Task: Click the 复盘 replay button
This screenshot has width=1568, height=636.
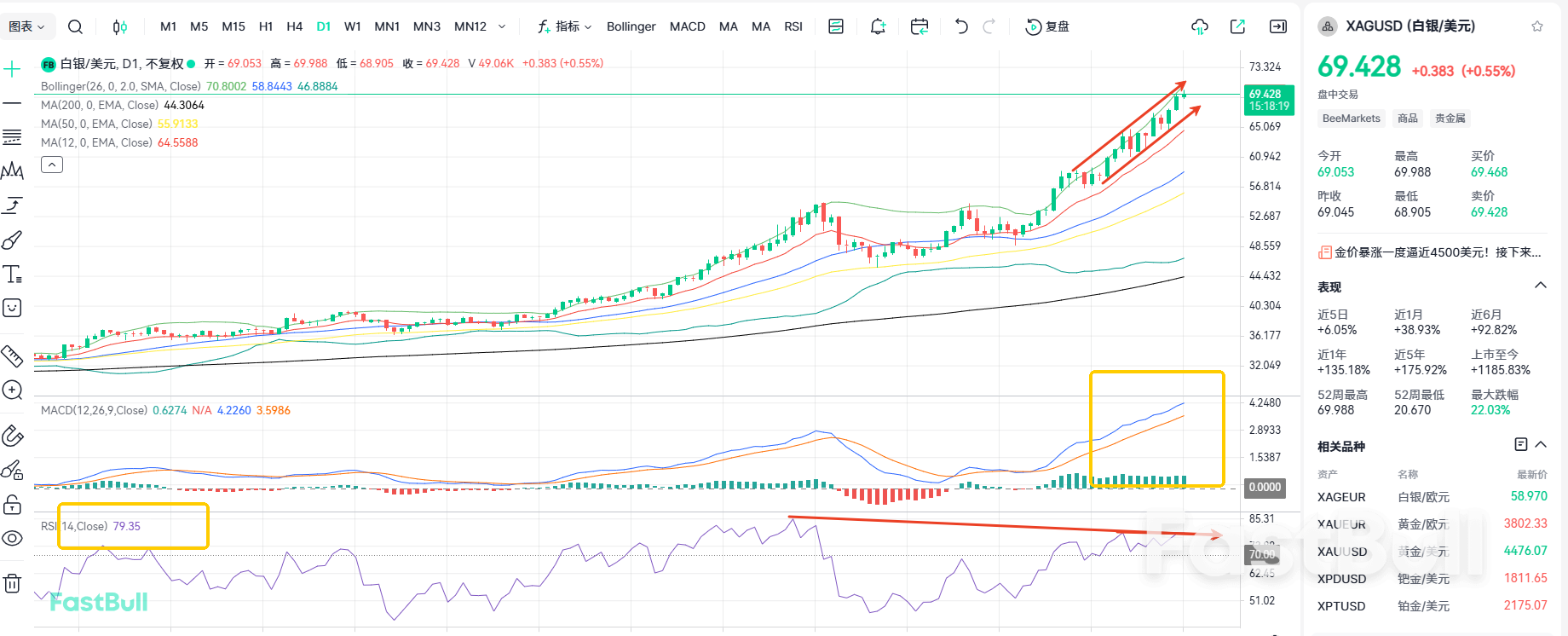Action: [1047, 26]
